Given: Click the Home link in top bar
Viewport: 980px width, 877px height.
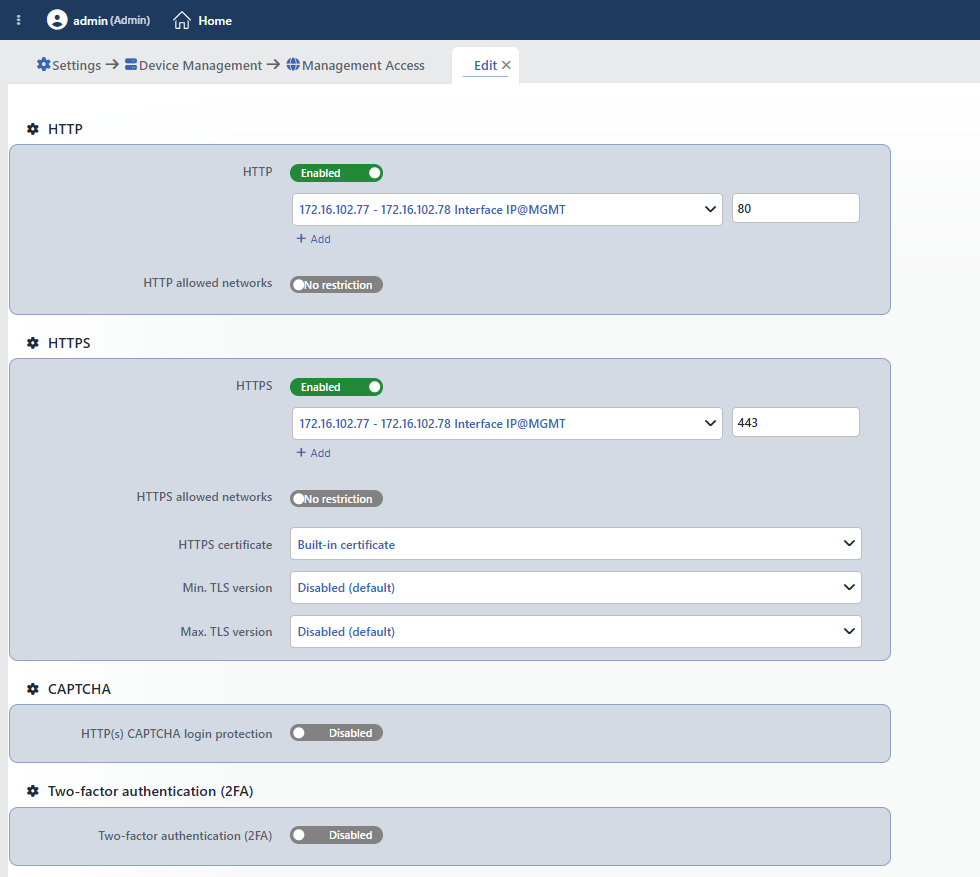Looking at the screenshot, I should tap(215, 21).
